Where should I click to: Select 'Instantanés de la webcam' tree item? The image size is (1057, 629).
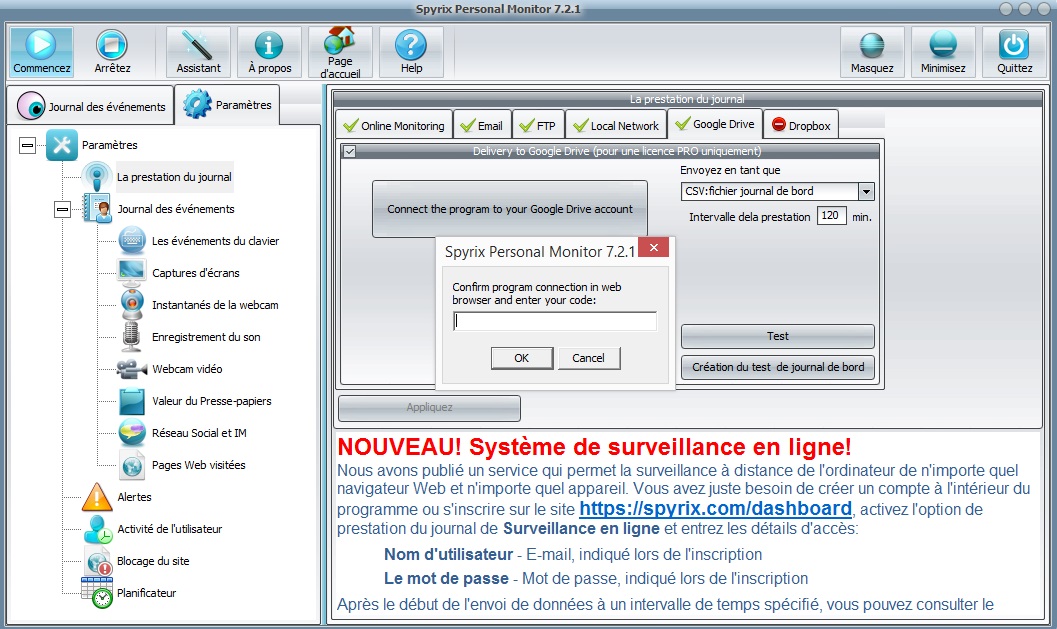(215, 305)
